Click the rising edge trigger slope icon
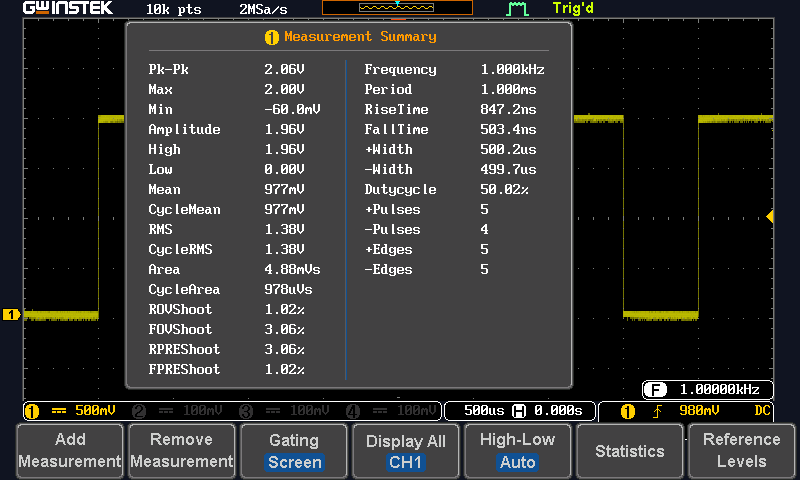Screen dimensions: 800x480 (x=656, y=411)
